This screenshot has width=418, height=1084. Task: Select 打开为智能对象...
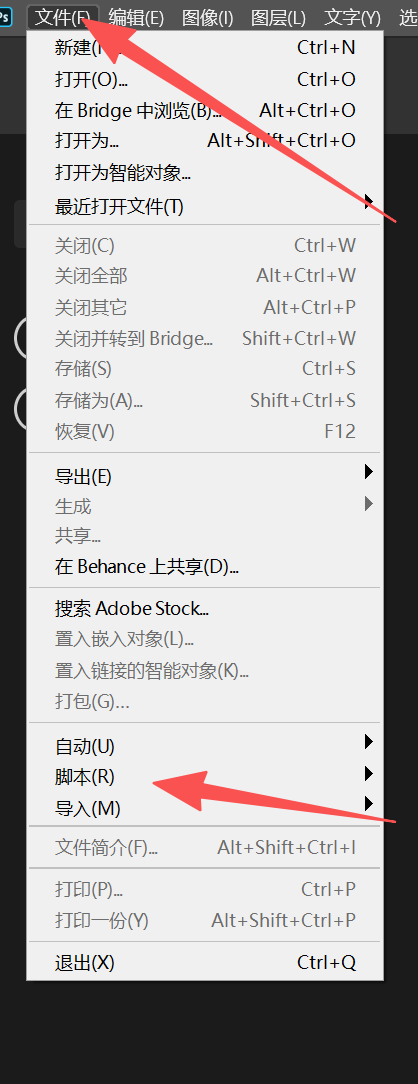point(205,172)
